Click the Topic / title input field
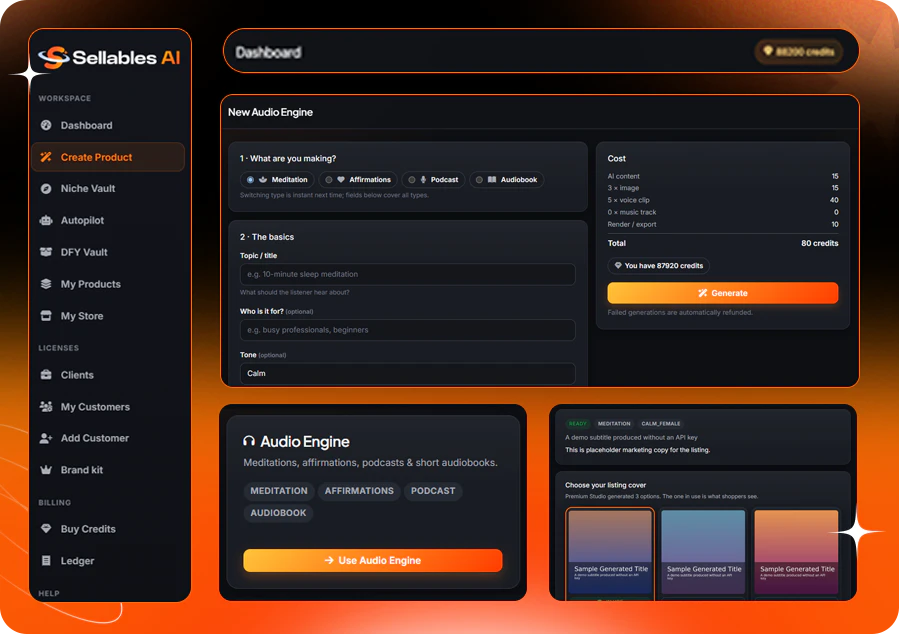The image size is (900, 635). [x=408, y=274]
